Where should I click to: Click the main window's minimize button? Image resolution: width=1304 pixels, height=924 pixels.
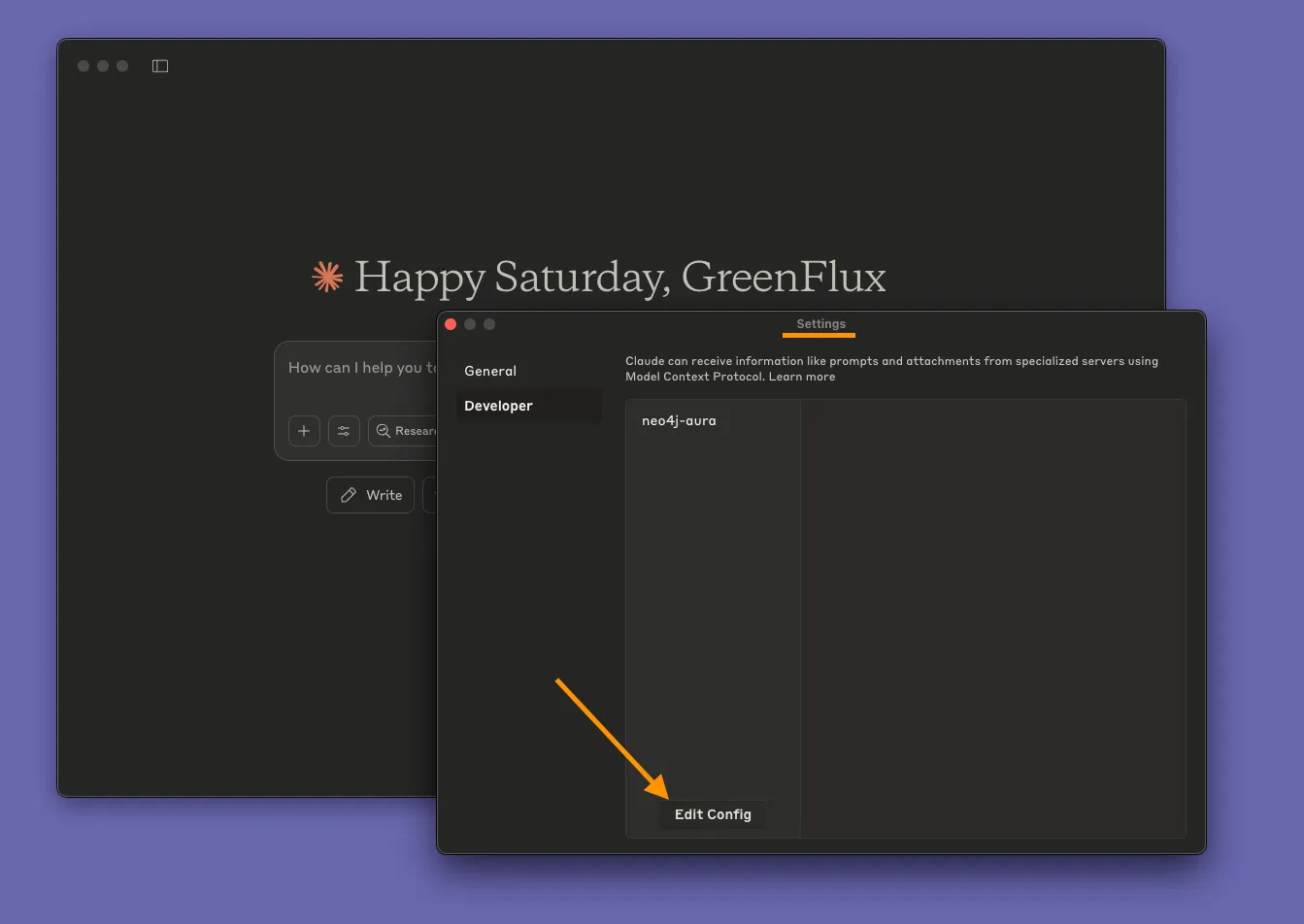point(103,66)
